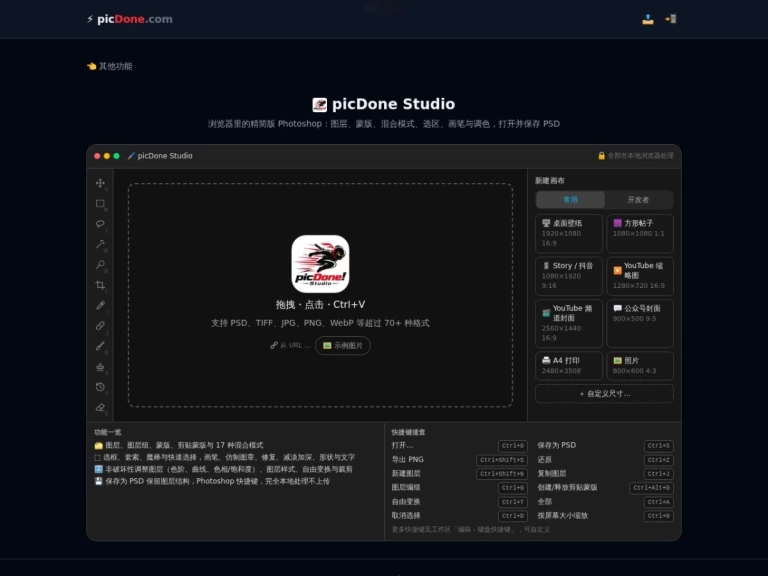The width and height of the screenshot is (768, 576).
Task: Select the Healing bandage tool
Action: tap(100, 326)
